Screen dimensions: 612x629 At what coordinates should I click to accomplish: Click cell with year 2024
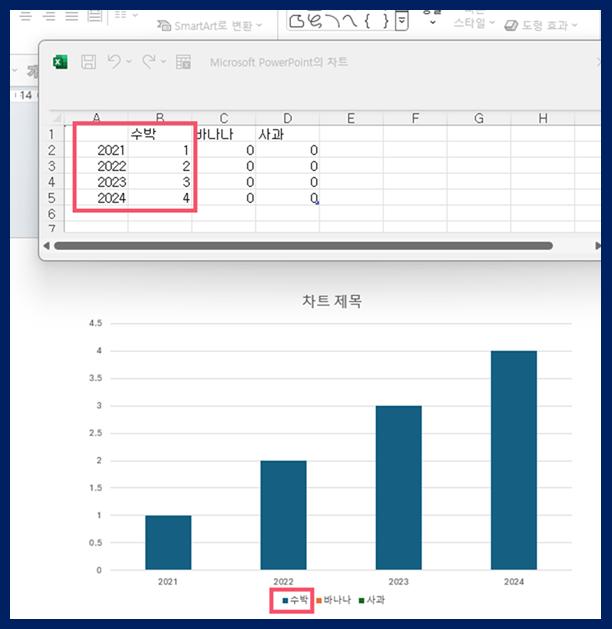(96, 198)
